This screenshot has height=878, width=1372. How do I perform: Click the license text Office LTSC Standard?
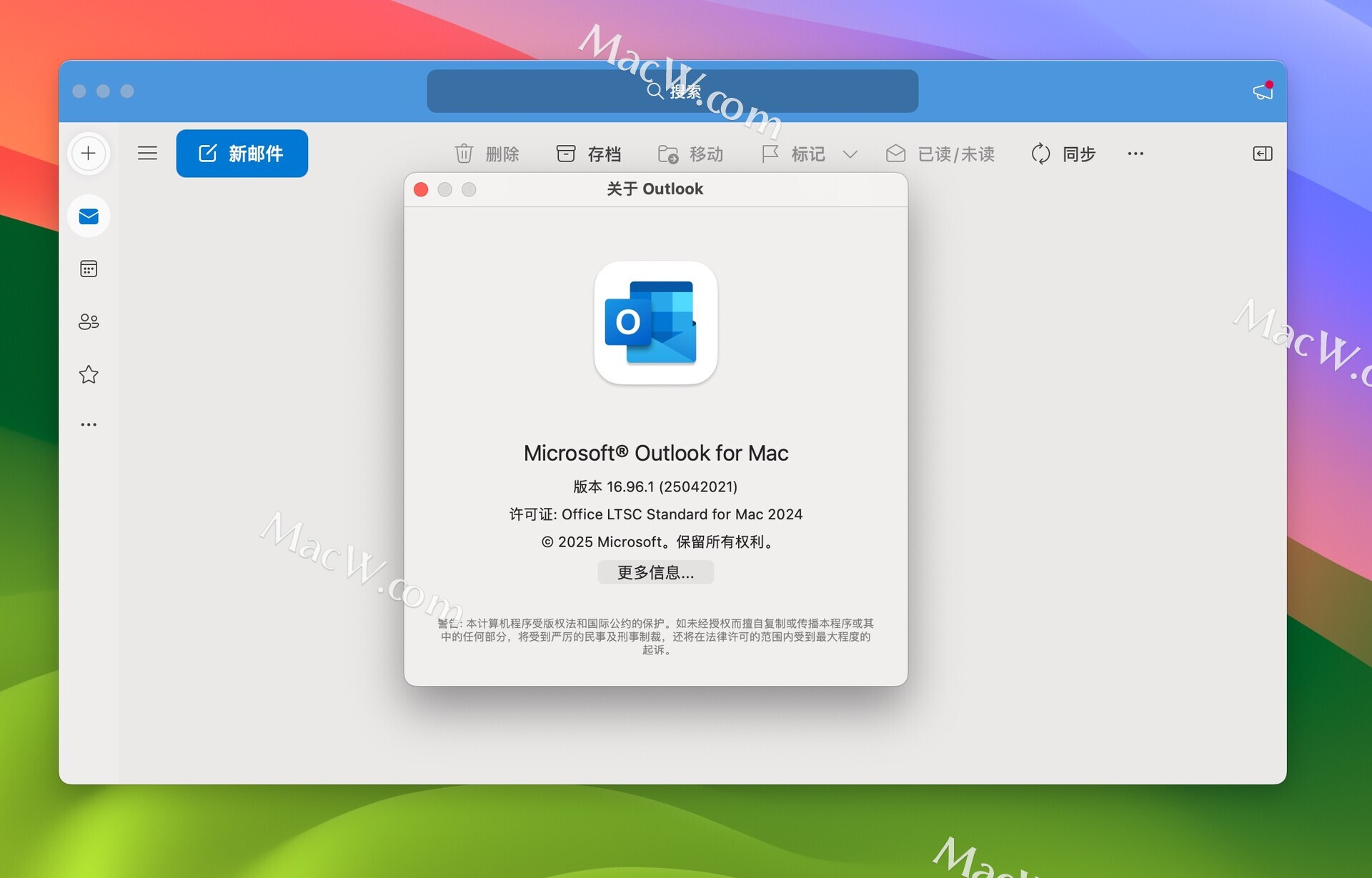(x=655, y=514)
